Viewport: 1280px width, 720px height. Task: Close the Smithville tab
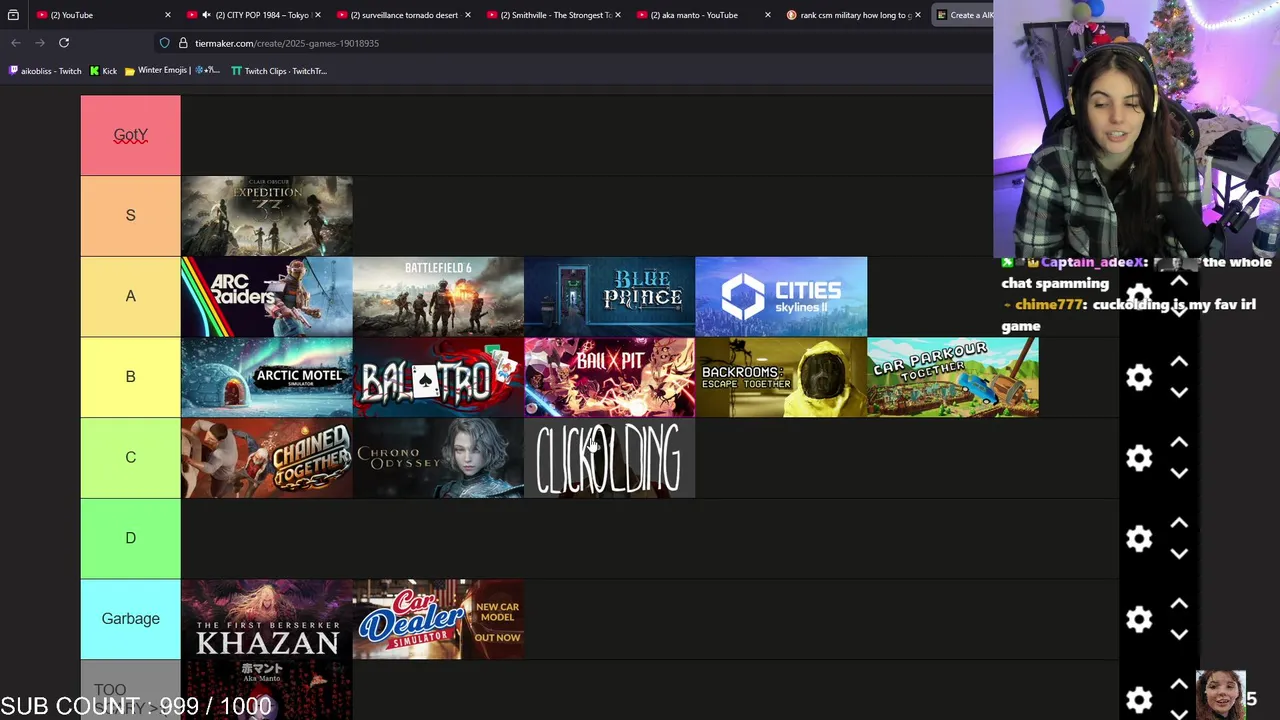pos(618,15)
